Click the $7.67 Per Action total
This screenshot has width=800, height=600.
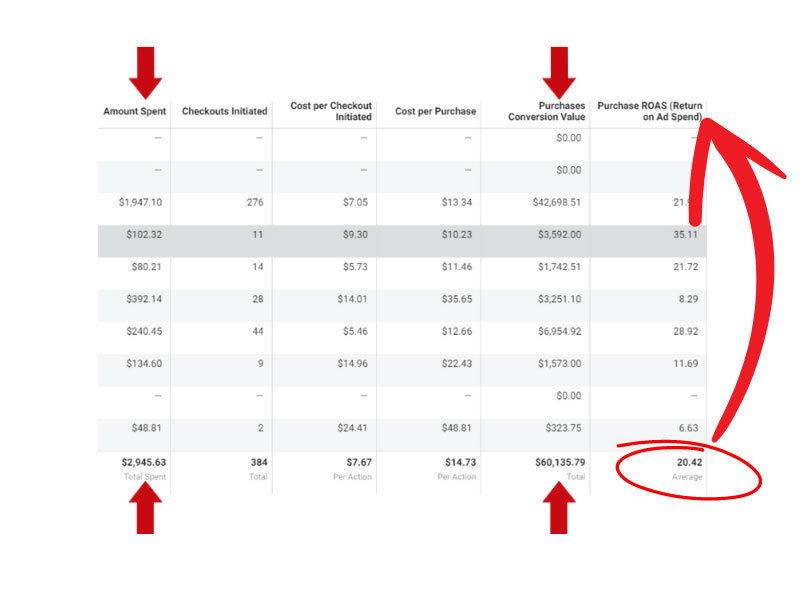point(358,463)
